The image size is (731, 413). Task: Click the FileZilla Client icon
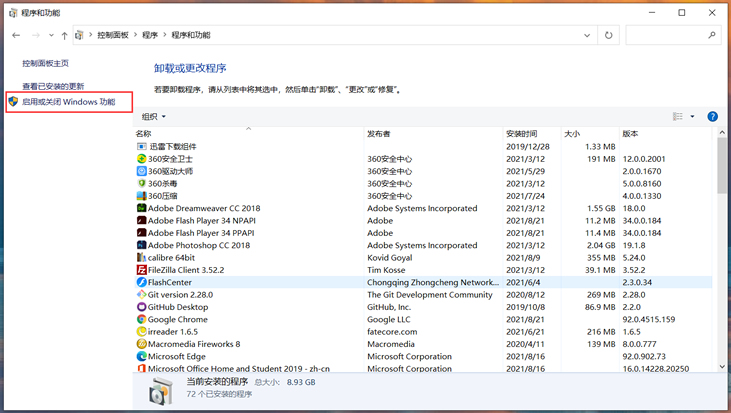coord(142,270)
